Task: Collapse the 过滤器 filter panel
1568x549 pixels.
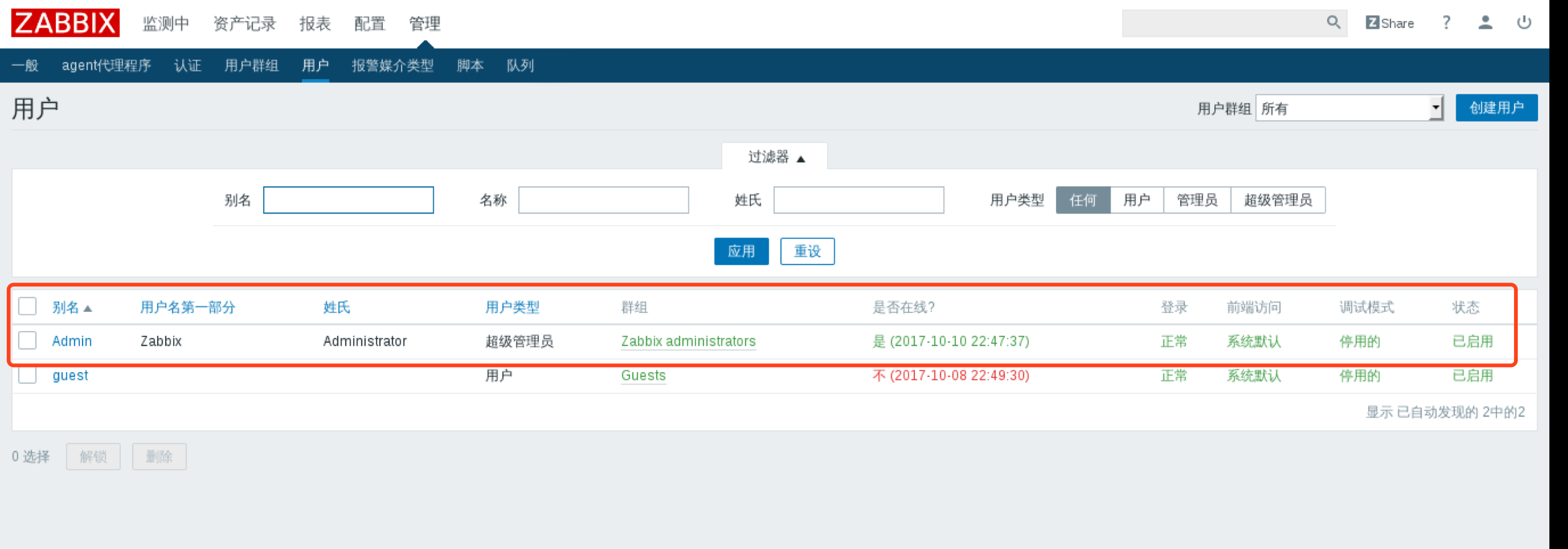Action: click(775, 157)
